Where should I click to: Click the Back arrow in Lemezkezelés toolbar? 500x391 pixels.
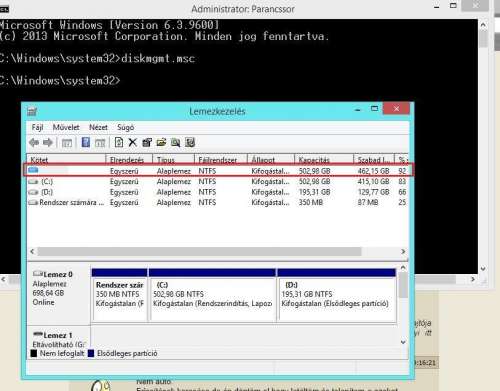[x=34, y=143]
